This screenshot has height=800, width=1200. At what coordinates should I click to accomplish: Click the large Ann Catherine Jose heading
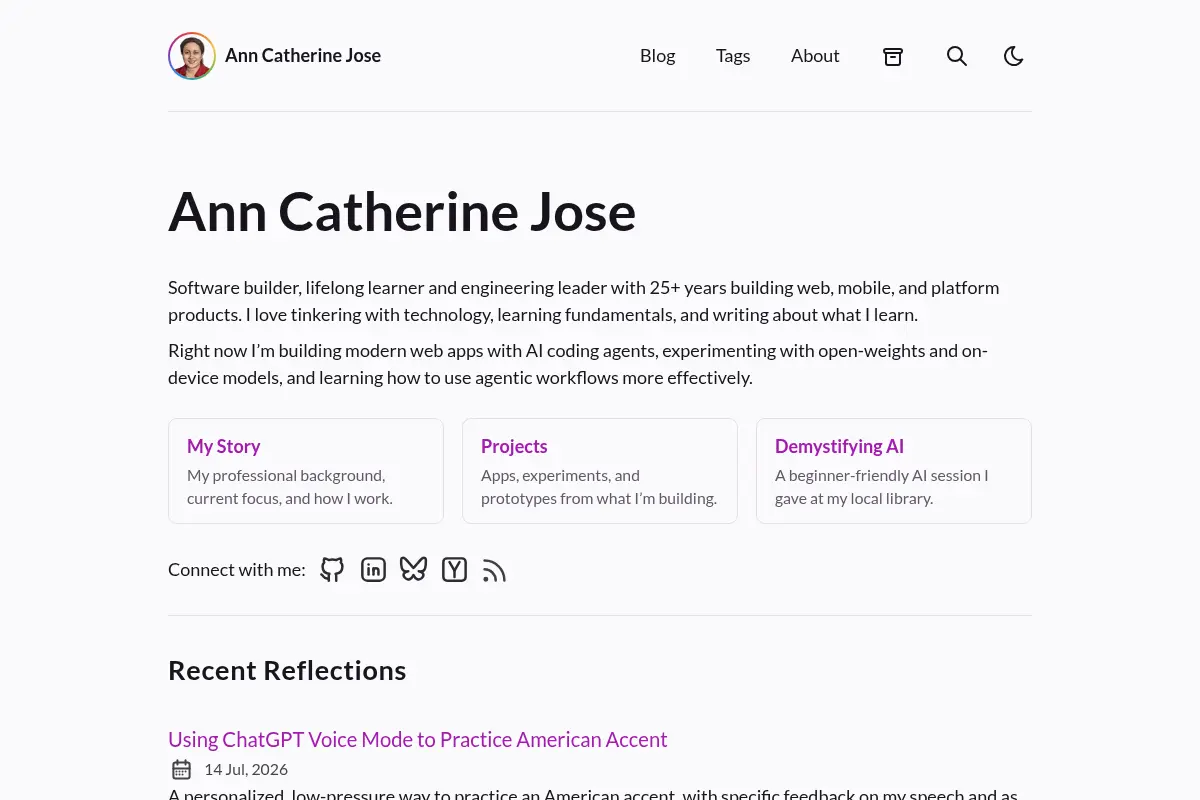coord(402,212)
